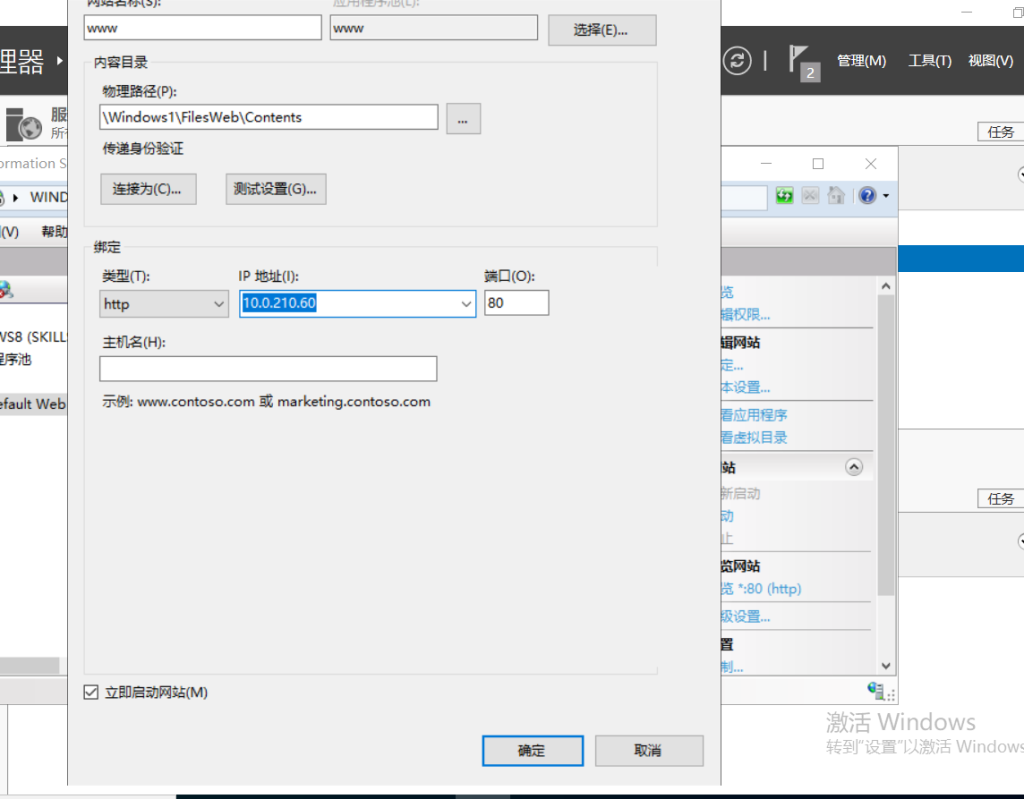Viewport: 1024px width, 799px height.
Task: Click the green refresh page icon in IIS
Action: (785, 196)
